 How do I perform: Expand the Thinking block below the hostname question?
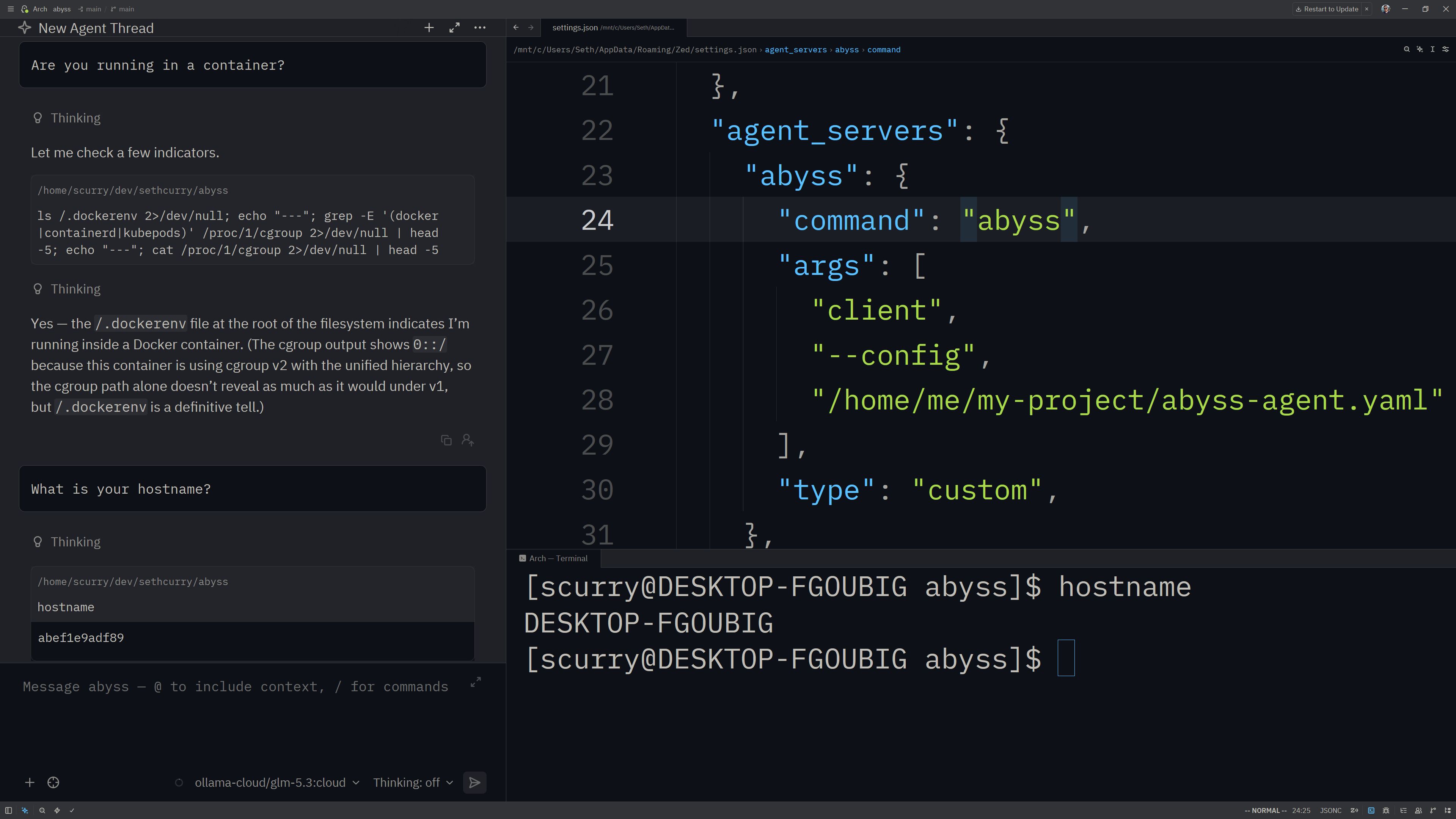pos(67,541)
